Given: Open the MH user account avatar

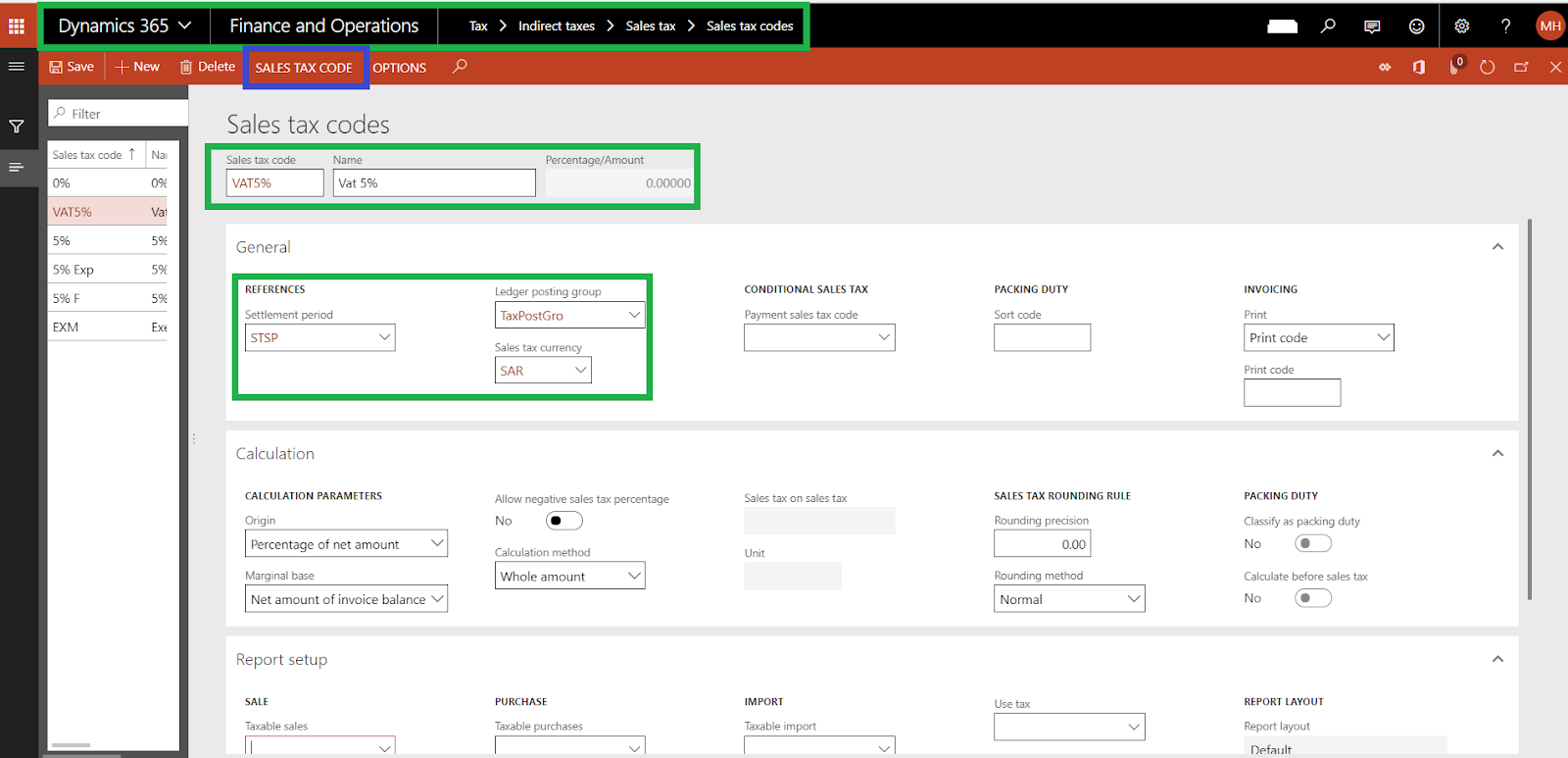Looking at the screenshot, I should tap(1550, 26).
